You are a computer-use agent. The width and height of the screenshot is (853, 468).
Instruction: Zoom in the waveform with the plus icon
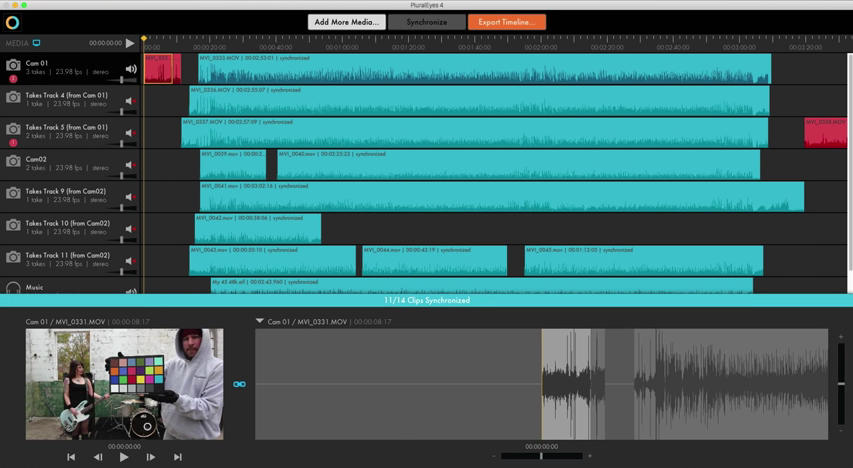point(590,456)
